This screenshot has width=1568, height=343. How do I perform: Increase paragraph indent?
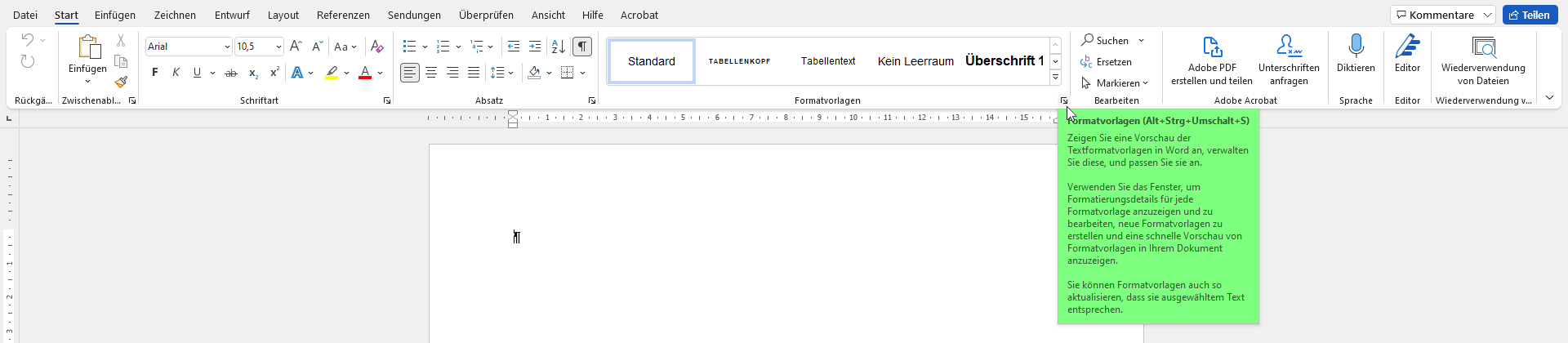[x=535, y=47]
